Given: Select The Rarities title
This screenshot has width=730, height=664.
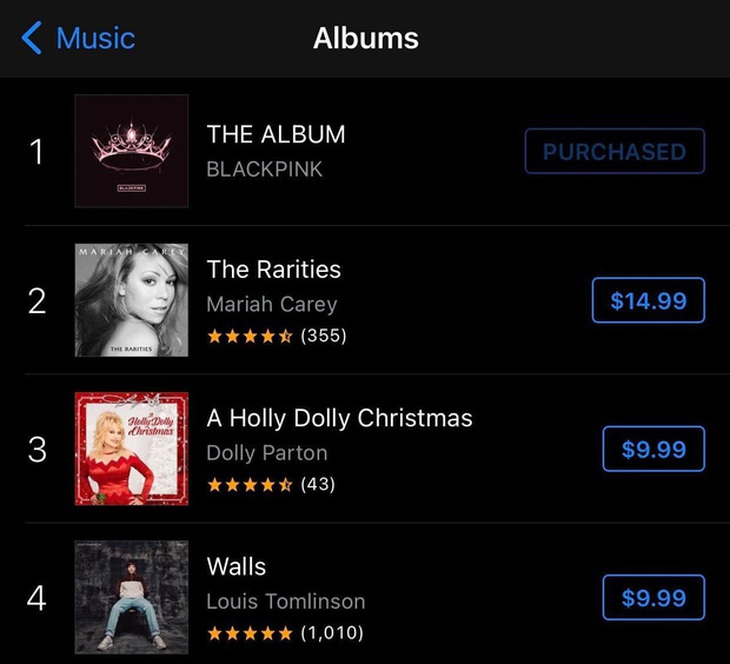Looking at the screenshot, I should coord(273,269).
